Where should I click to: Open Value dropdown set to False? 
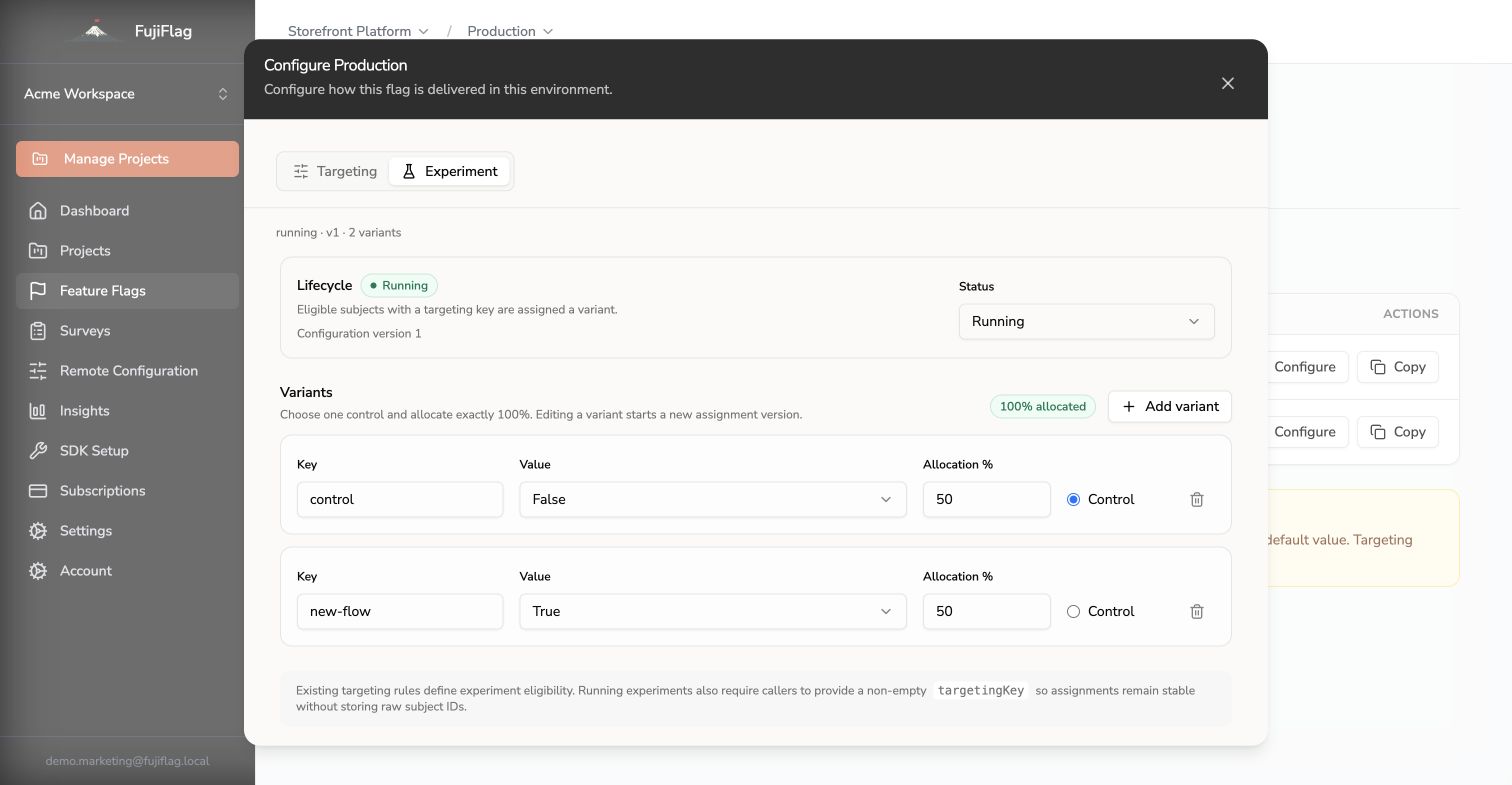[712, 499]
